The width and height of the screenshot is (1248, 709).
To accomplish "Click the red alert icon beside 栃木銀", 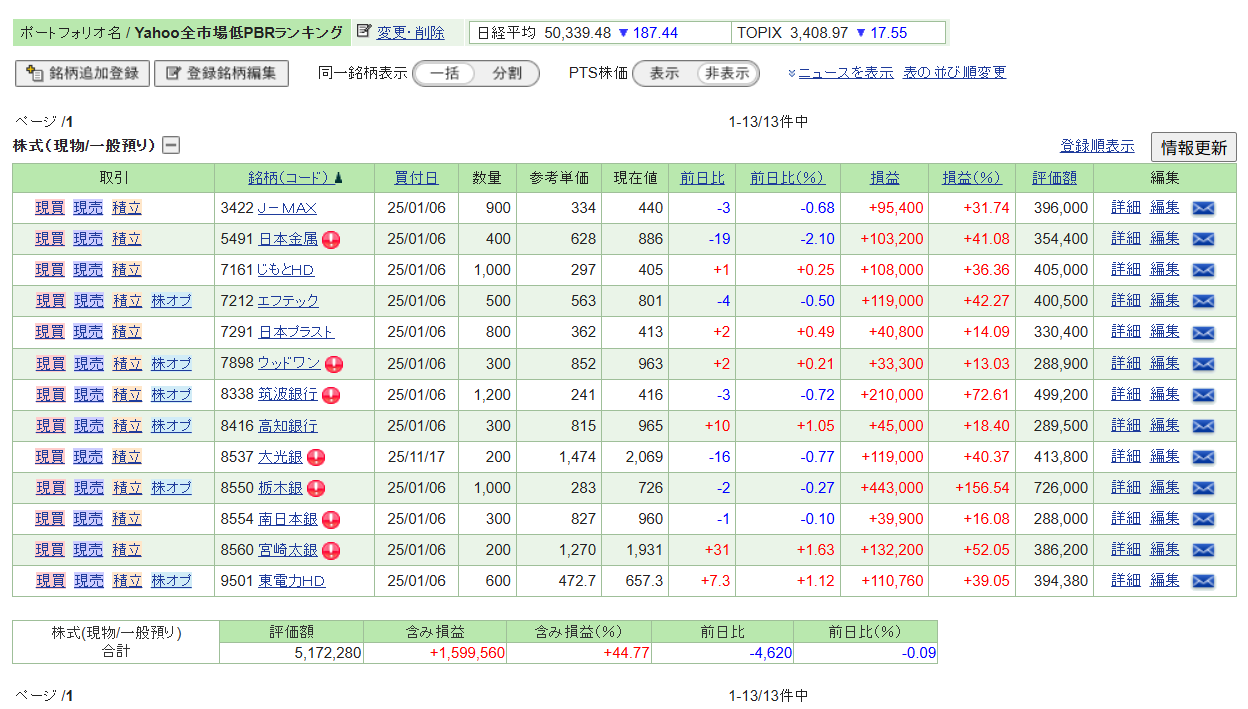I will coord(316,488).
